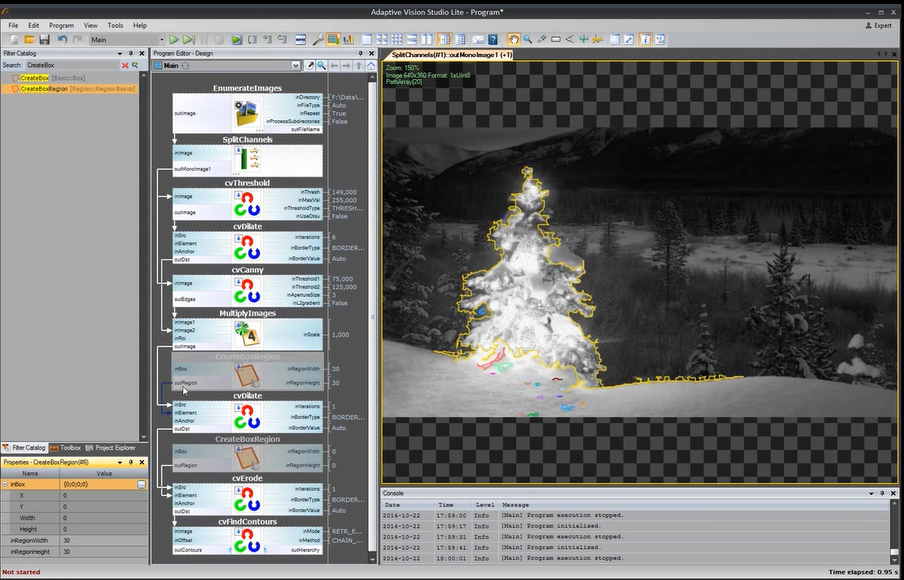Image resolution: width=904 pixels, height=580 pixels.
Task: Pin the Console panel
Action: click(x=882, y=494)
